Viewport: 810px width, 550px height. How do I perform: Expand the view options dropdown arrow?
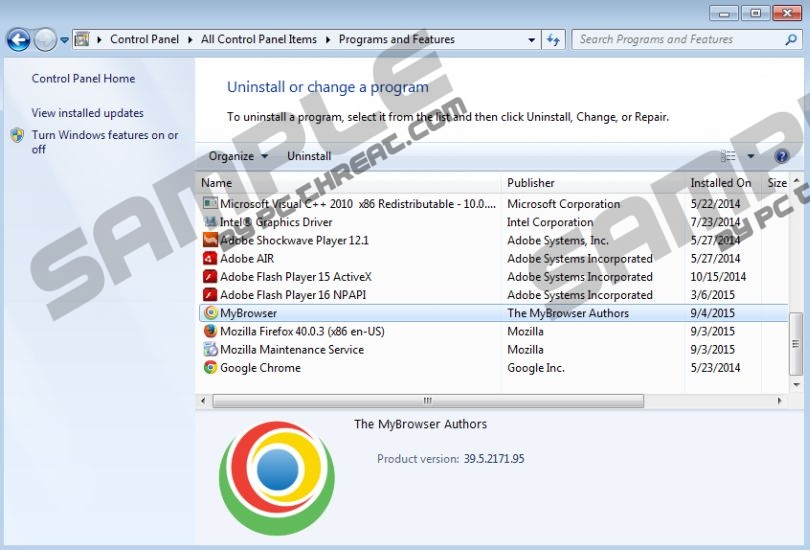click(x=751, y=156)
